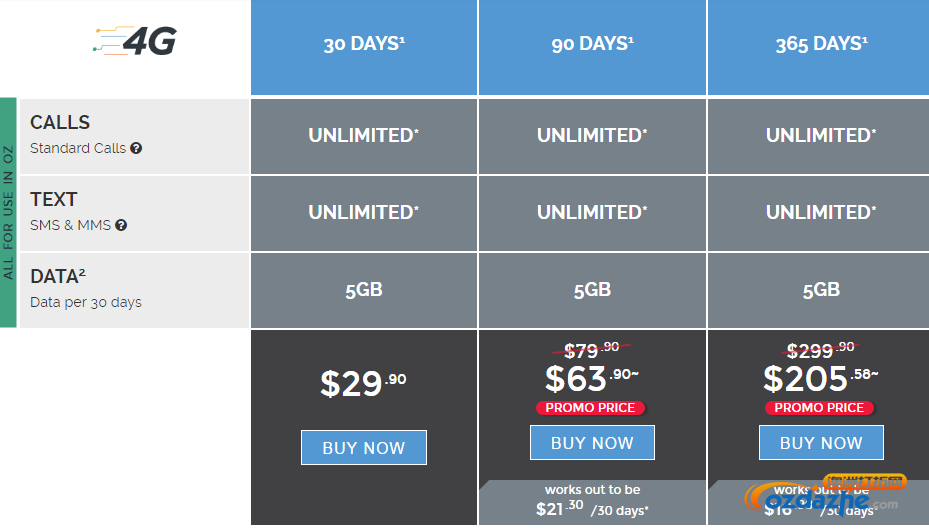929x529 pixels.
Task: Click the 365-day PROMO PRICE badge
Action: pyautogui.click(x=819, y=408)
